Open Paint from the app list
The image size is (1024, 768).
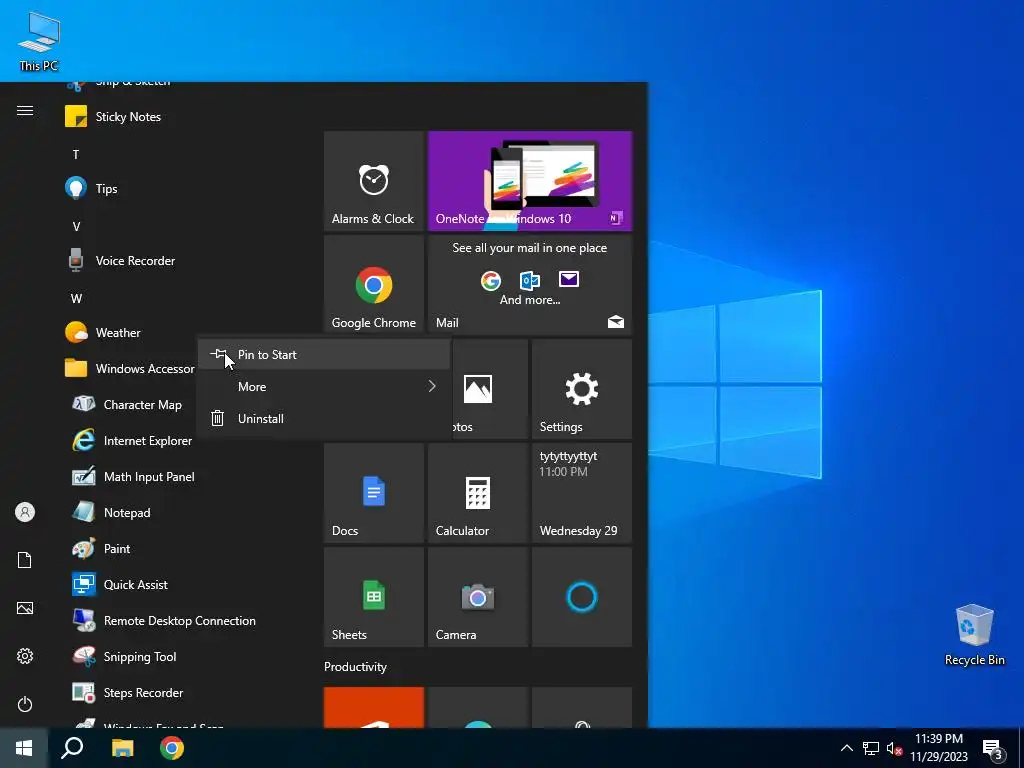[186, 549]
